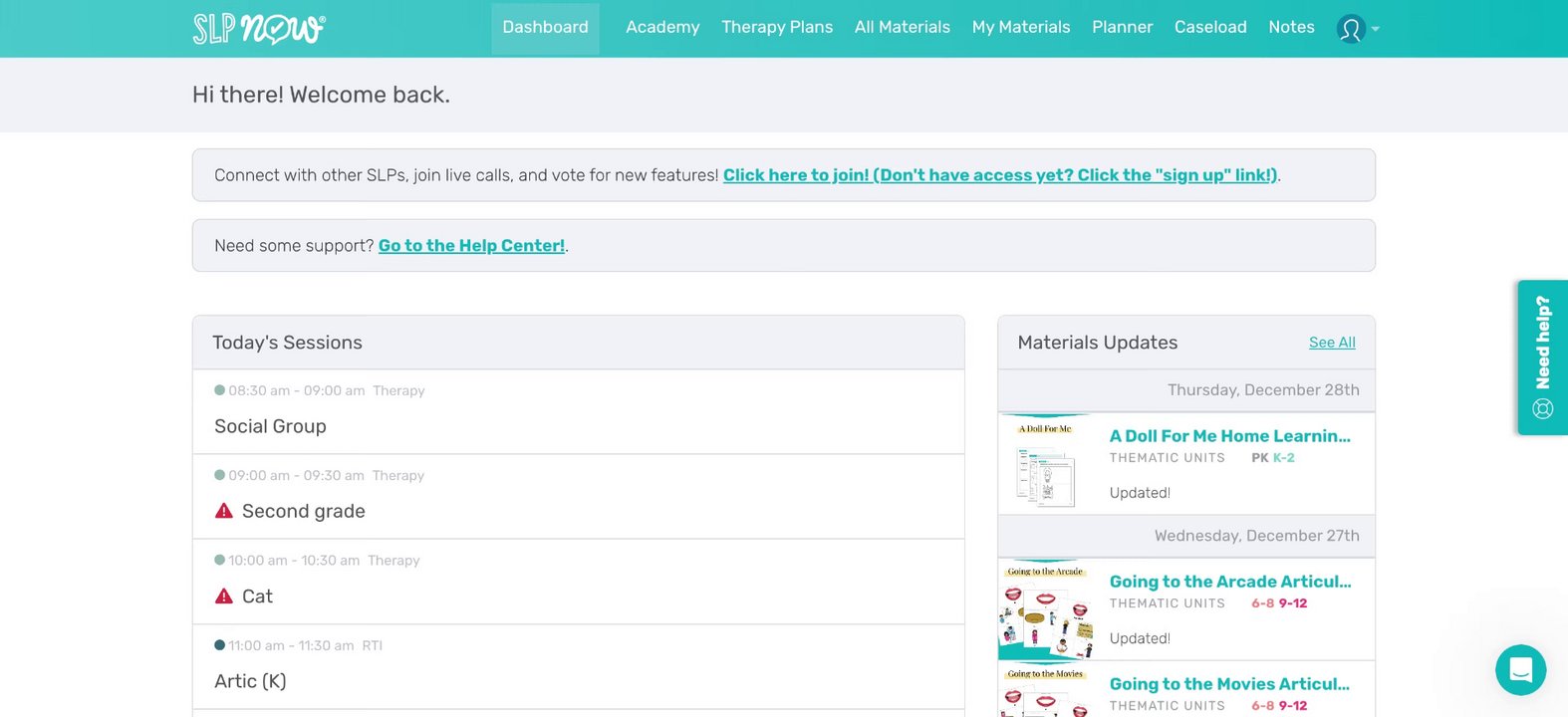Viewport: 1568px width, 717px height.
Task: Click Hi there! Welcome back. heading
Action: point(321,95)
